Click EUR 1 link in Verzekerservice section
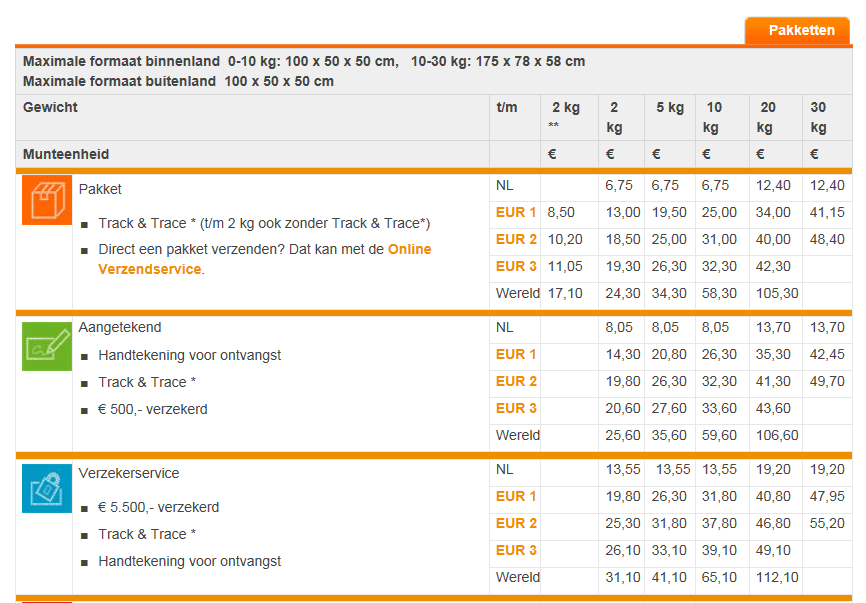 coord(516,496)
